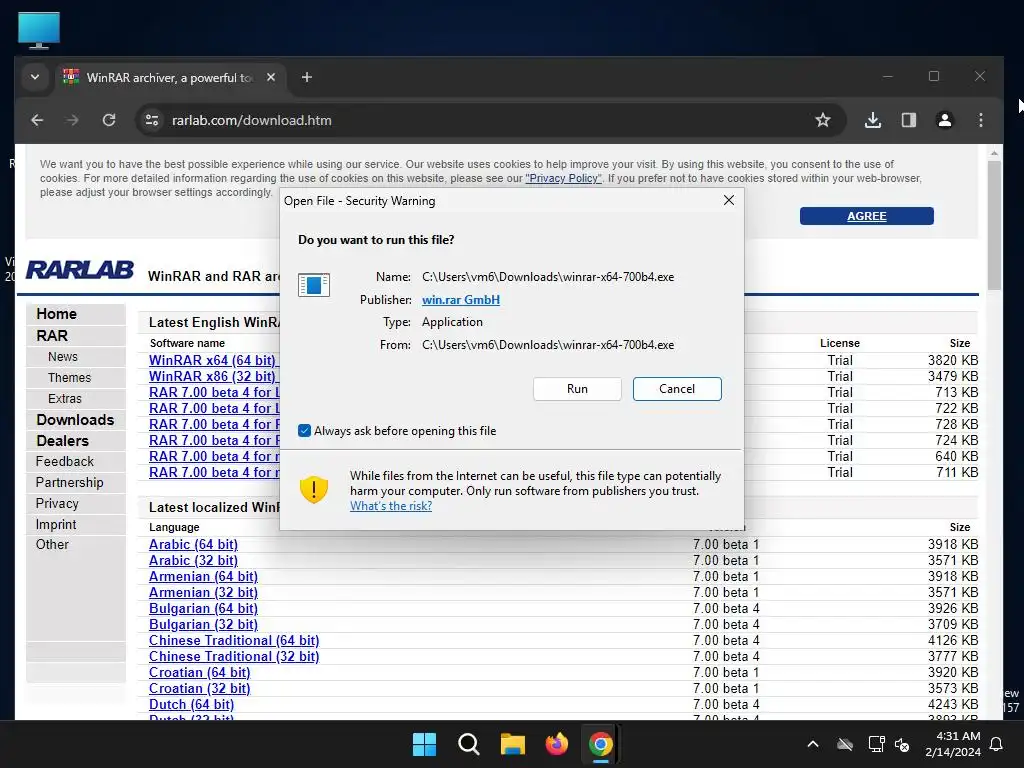
Task: Click the Run button in security dialog
Action: point(577,389)
